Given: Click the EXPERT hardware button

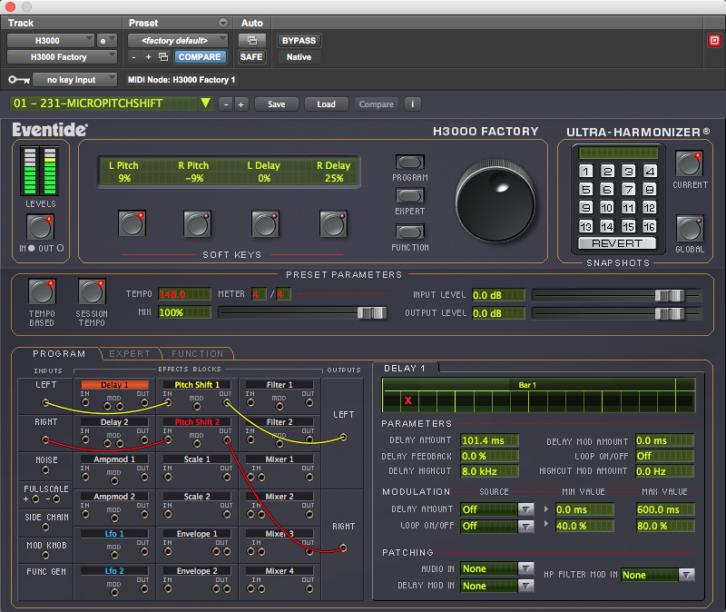Looking at the screenshot, I should click(x=410, y=195).
